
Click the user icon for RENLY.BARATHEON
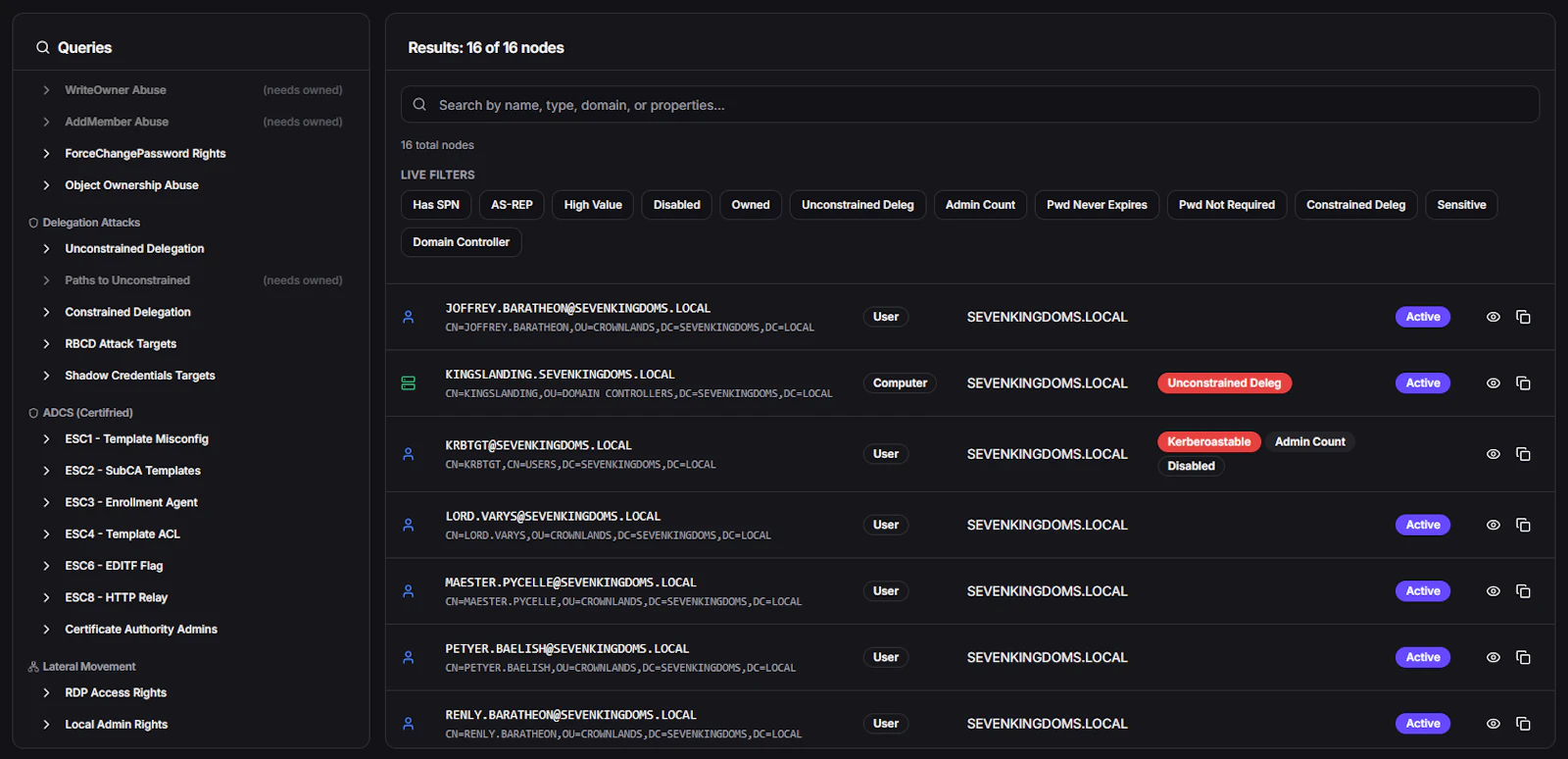click(409, 724)
